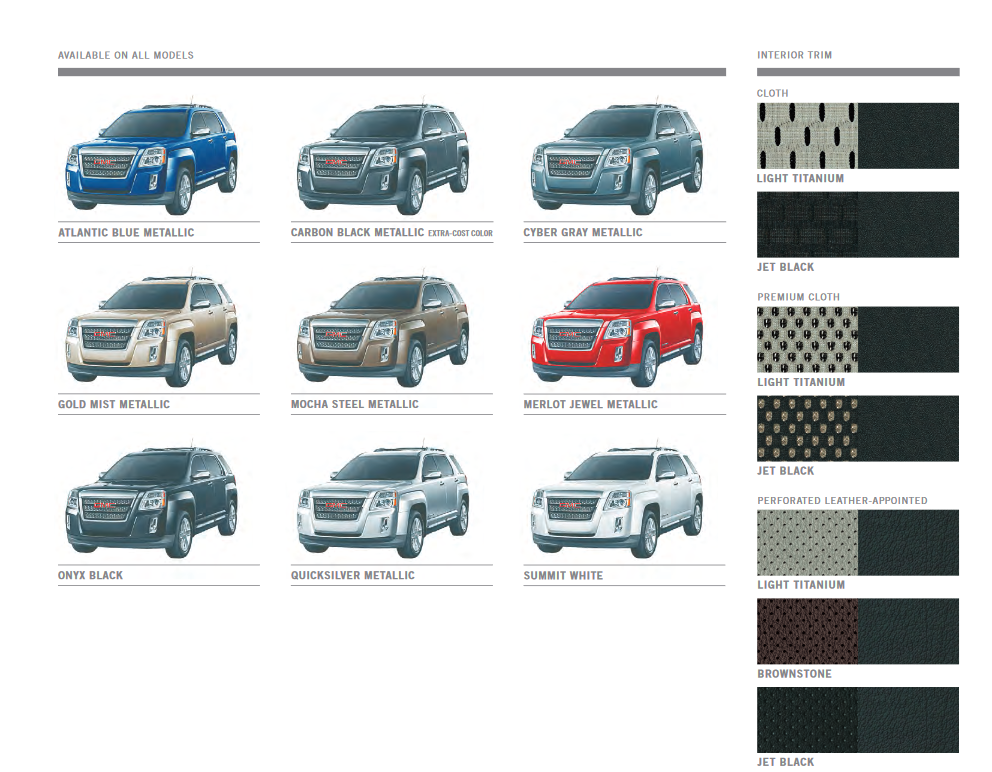Click the Mocha Steel Metallic label
The image size is (992, 772).
coord(355,404)
